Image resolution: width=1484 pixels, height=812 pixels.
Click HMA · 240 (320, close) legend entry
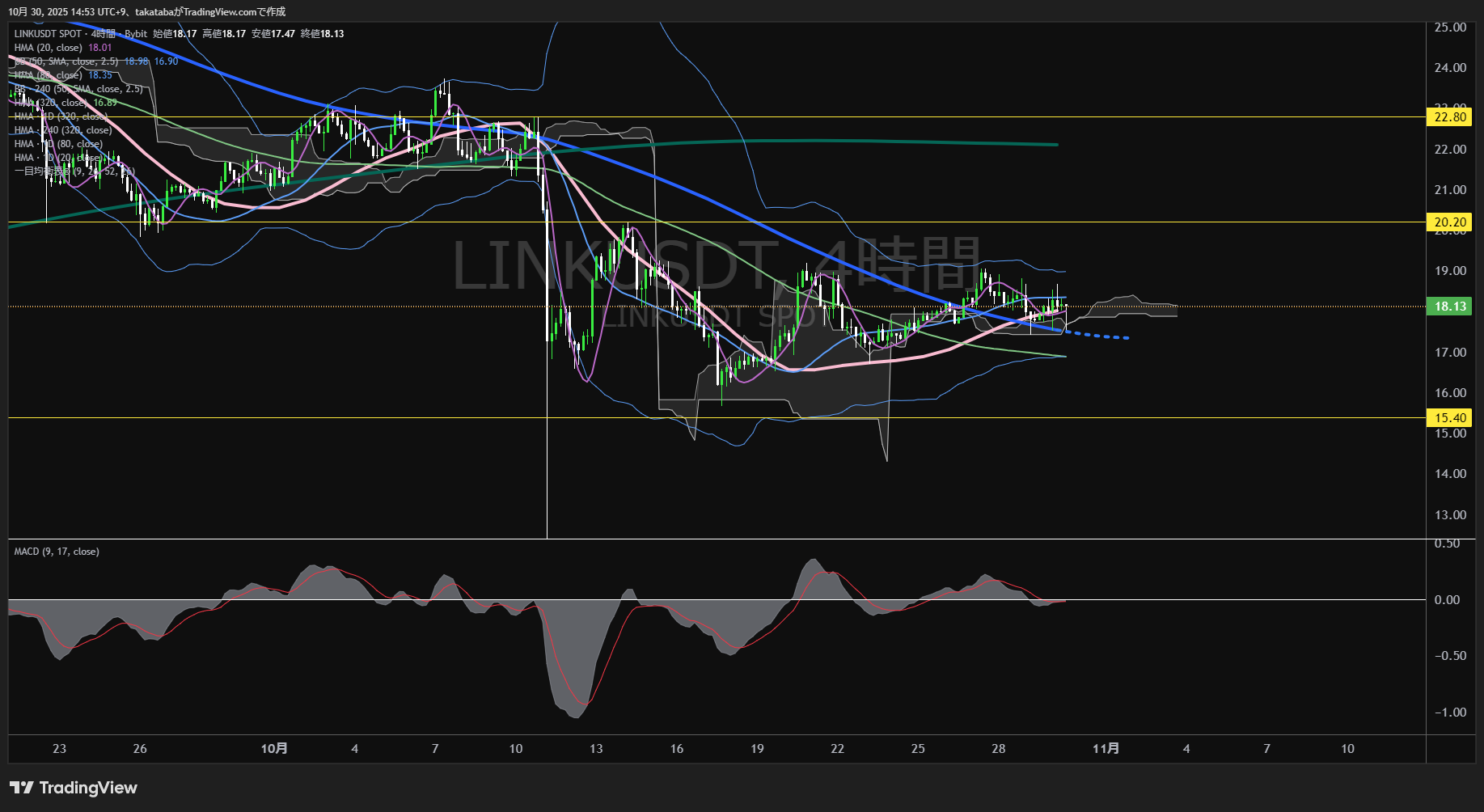(63, 130)
